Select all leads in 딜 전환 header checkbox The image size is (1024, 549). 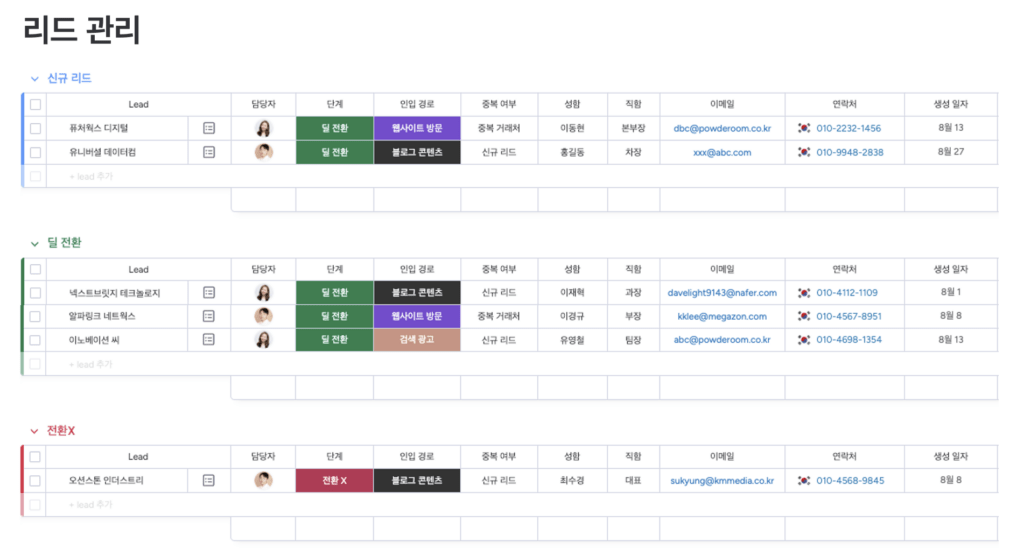tap(35, 269)
